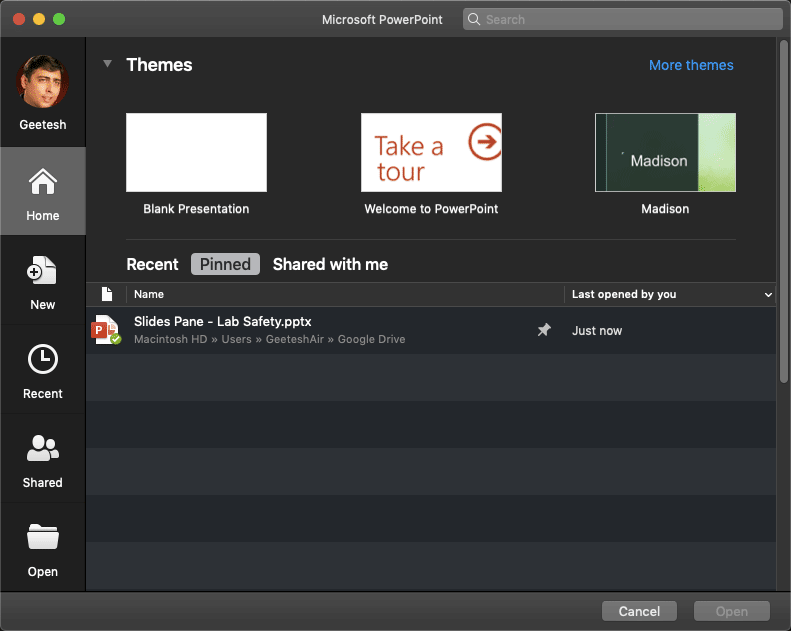
Task: Focus the Search input field
Action: tap(623, 19)
